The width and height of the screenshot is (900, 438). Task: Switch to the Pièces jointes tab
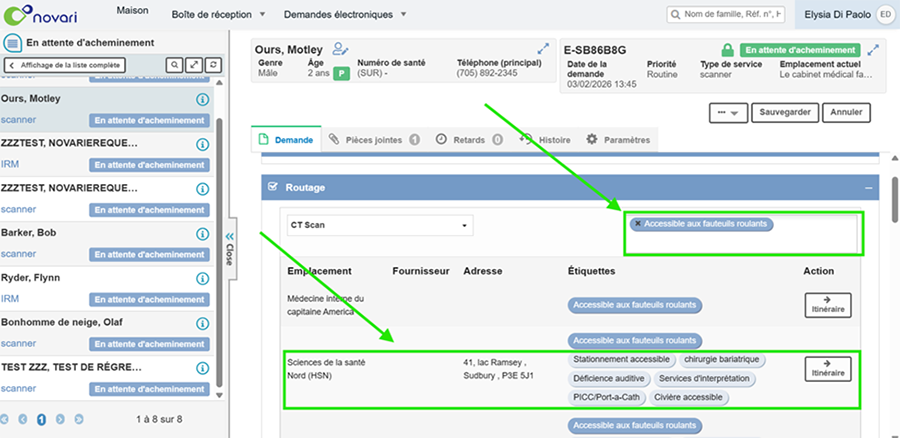coord(374,139)
